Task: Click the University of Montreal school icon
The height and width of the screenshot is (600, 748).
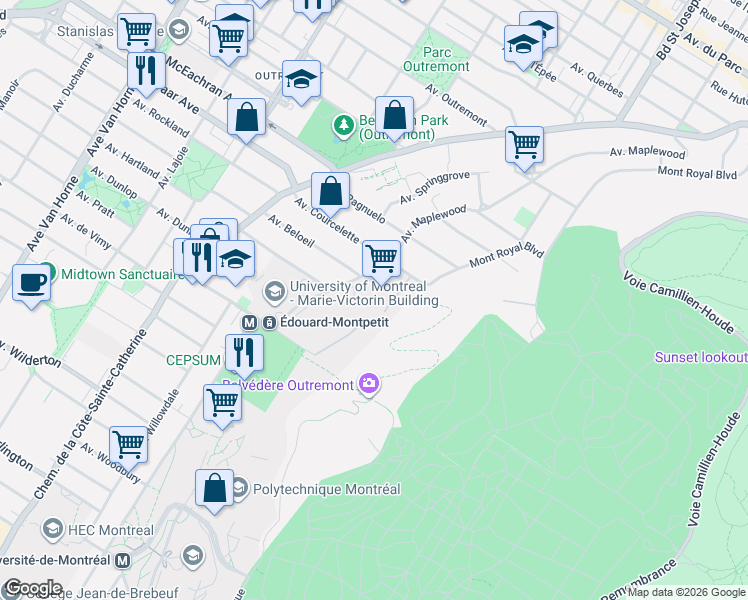Action: click(274, 292)
